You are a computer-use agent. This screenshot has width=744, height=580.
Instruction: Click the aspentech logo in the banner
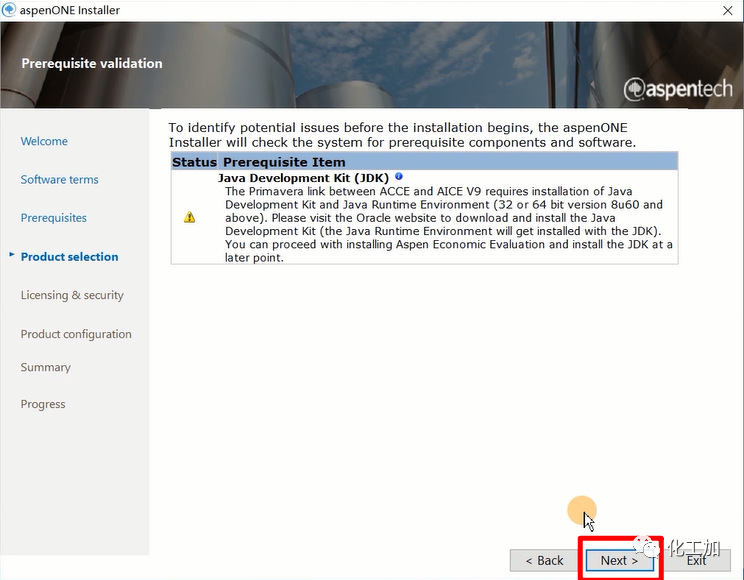coord(678,89)
